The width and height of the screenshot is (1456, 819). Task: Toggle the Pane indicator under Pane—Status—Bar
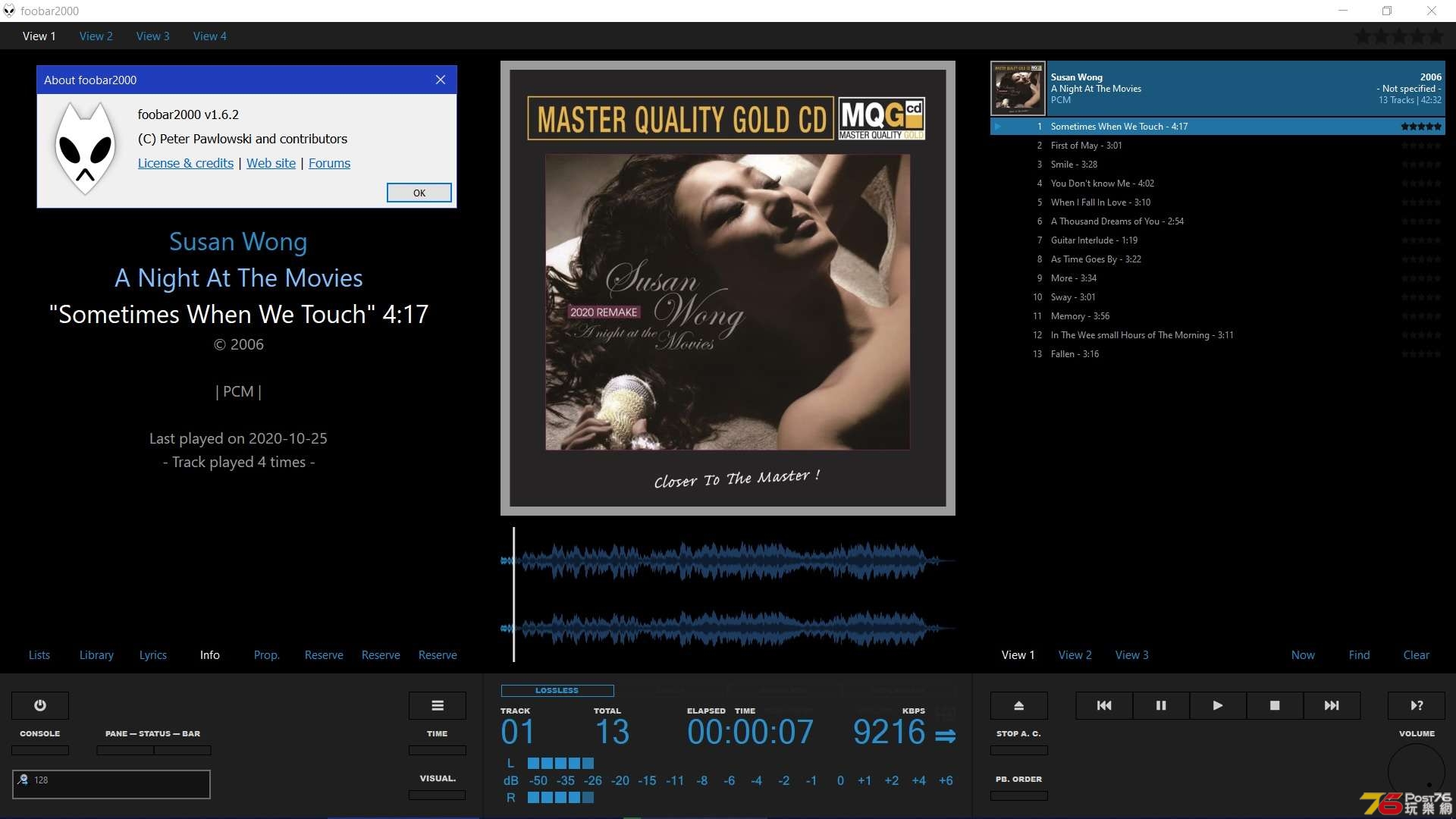pyautogui.click(x=125, y=750)
